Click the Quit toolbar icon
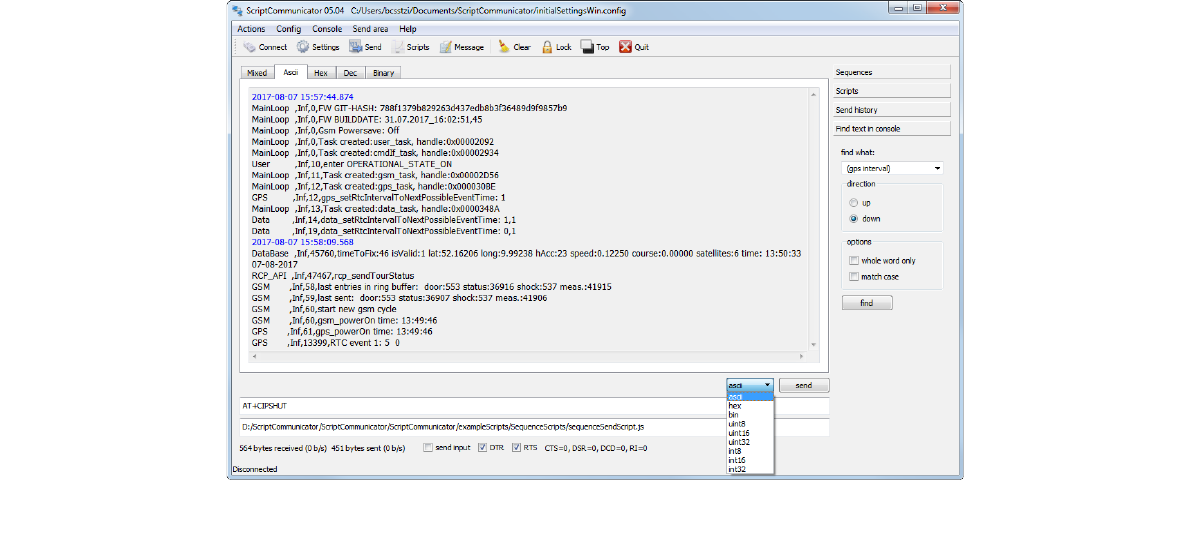 click(x=634, y=47)
